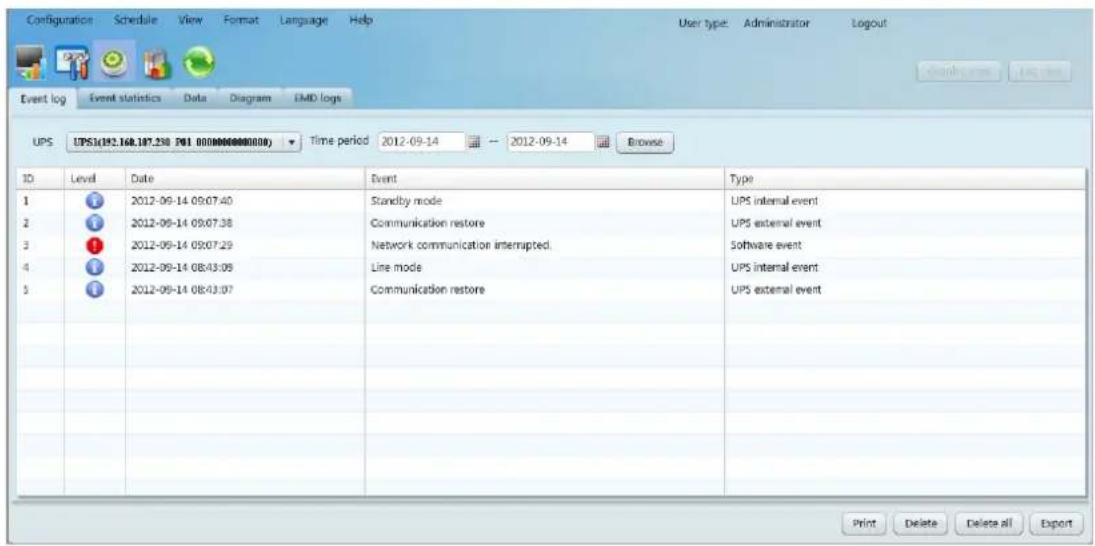1095x546 pixels.
Task: Click the wrench and screwdriver toolbar icon
Action: [73, 65]
